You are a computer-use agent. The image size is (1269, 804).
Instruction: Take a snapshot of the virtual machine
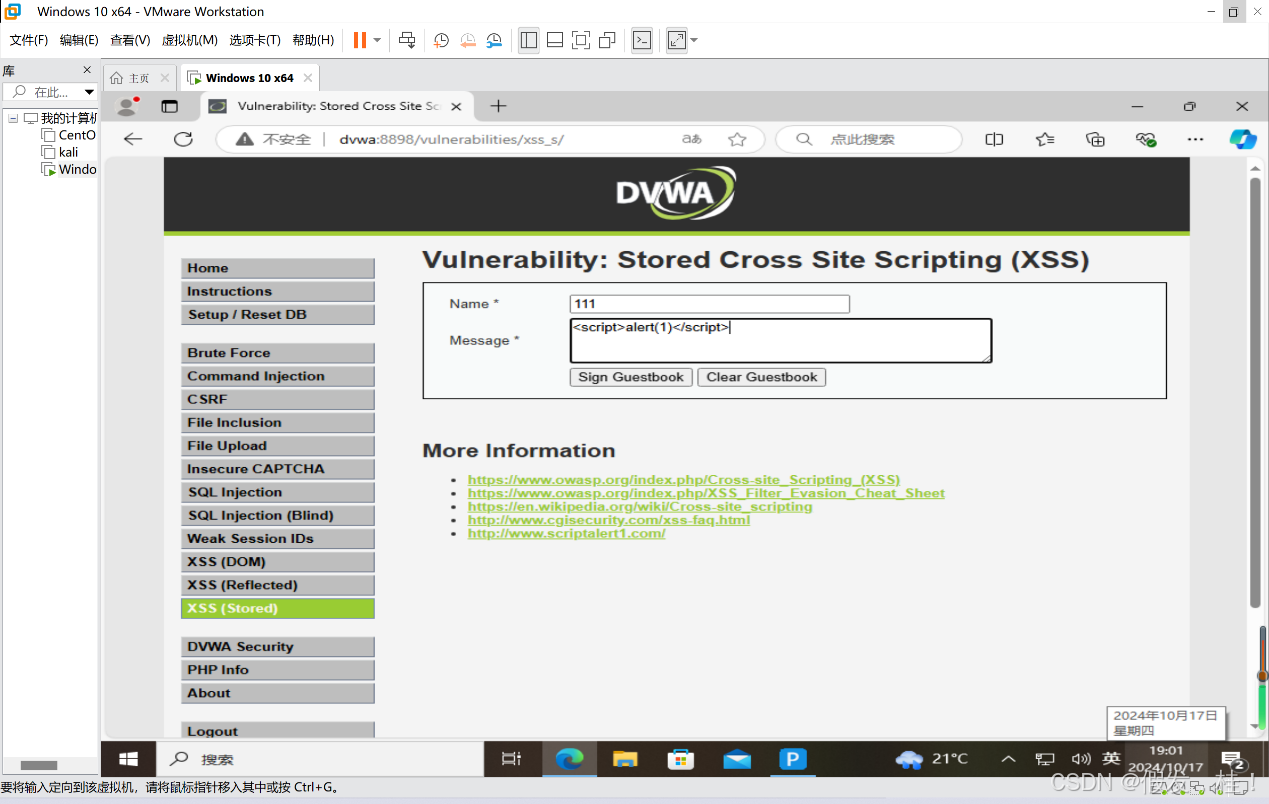(441, 40)
